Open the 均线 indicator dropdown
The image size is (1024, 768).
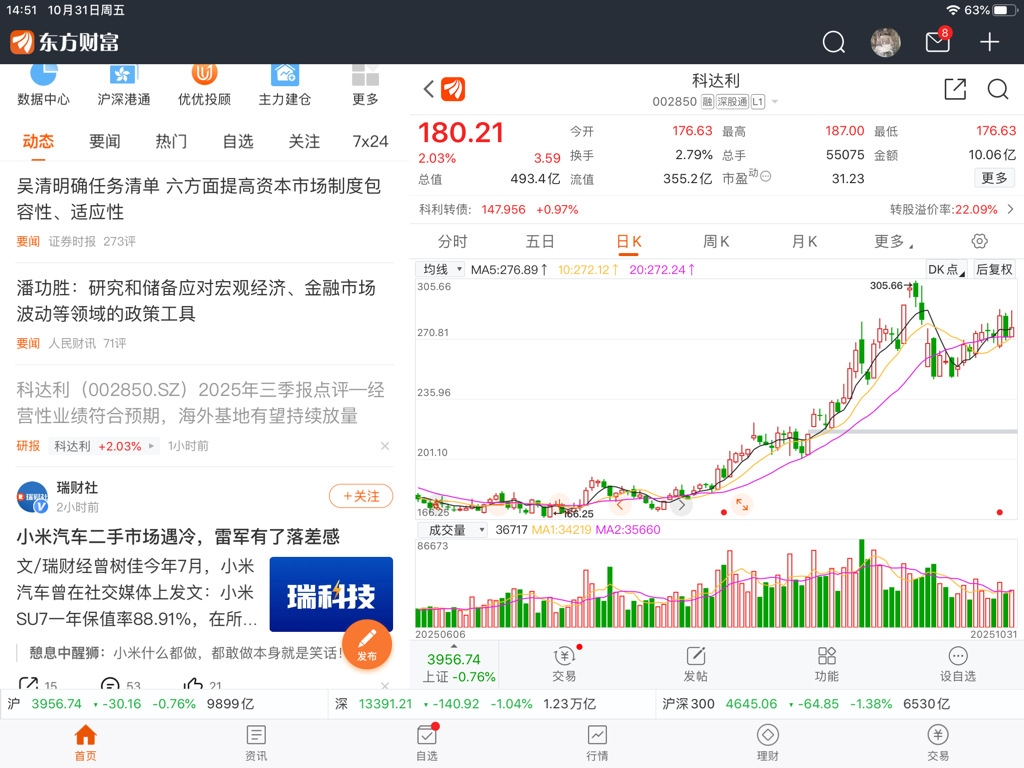click(440, 269)
